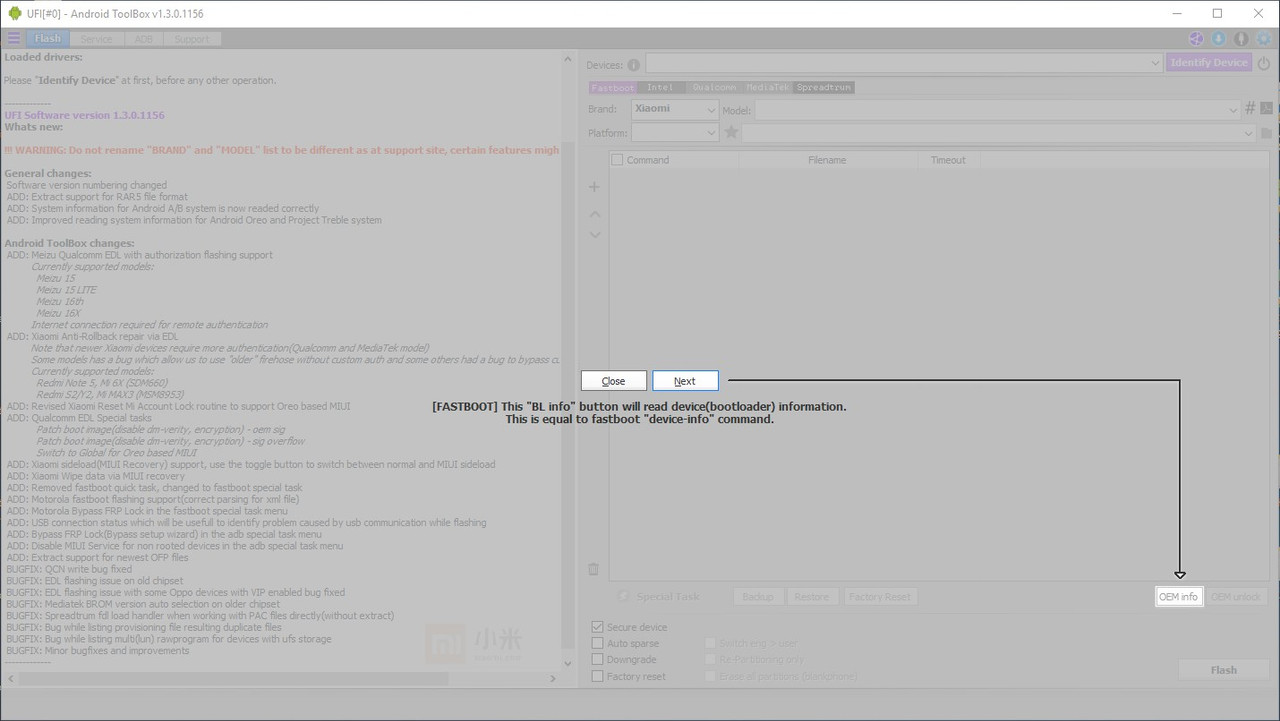Click the browse folder icon
Viewport: 1280px width, 721px height.
tap(1267, 133)
